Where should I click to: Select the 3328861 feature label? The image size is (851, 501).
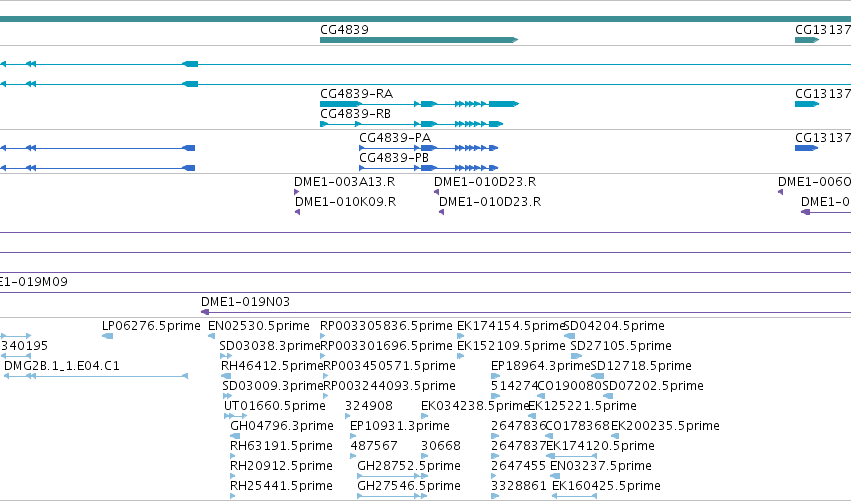(518, 487)
